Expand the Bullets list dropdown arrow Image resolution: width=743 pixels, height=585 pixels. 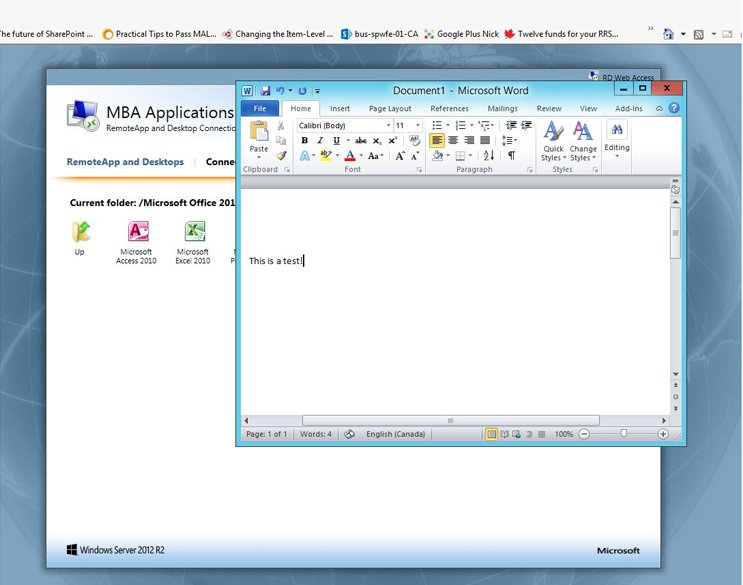click(x=448, y=125)
